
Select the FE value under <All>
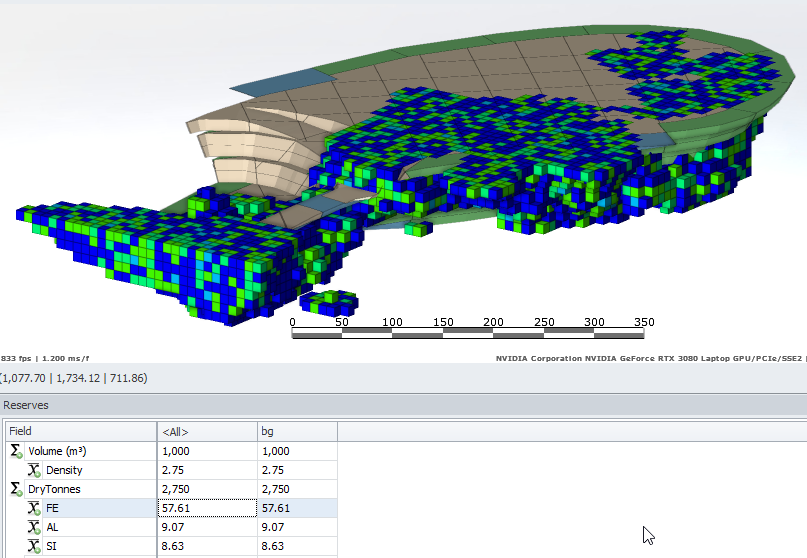[206, 508]
